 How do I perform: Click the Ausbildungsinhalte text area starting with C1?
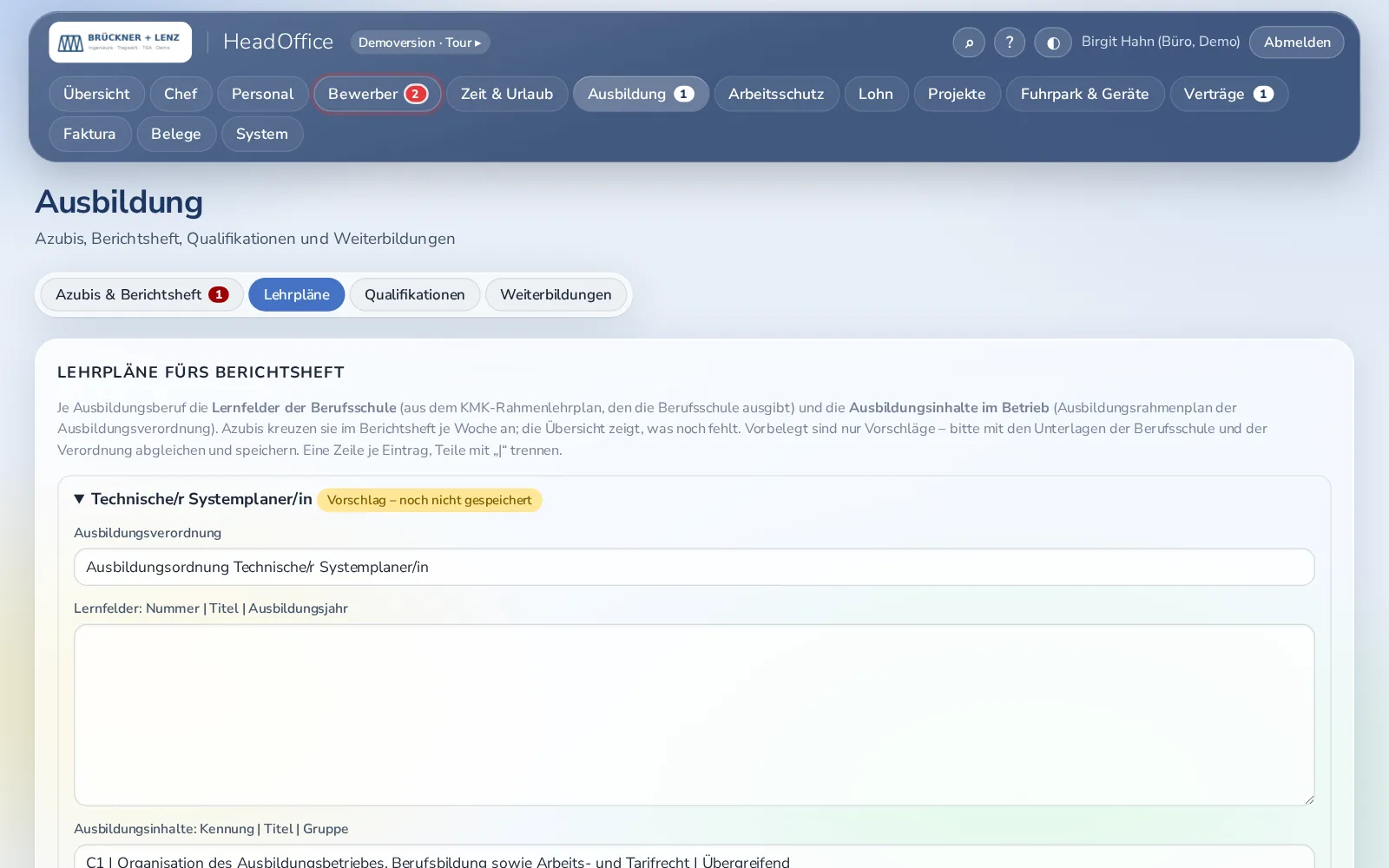tap(694, 857)
